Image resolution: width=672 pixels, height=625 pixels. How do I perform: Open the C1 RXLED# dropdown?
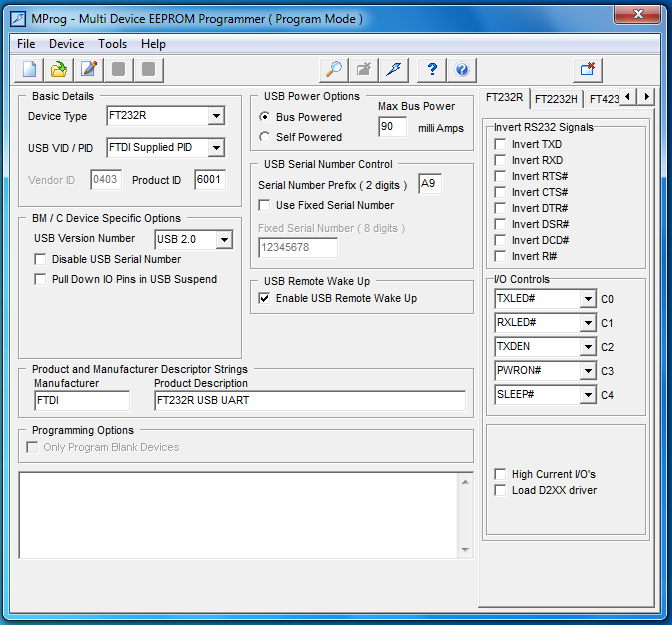[588, 323]
